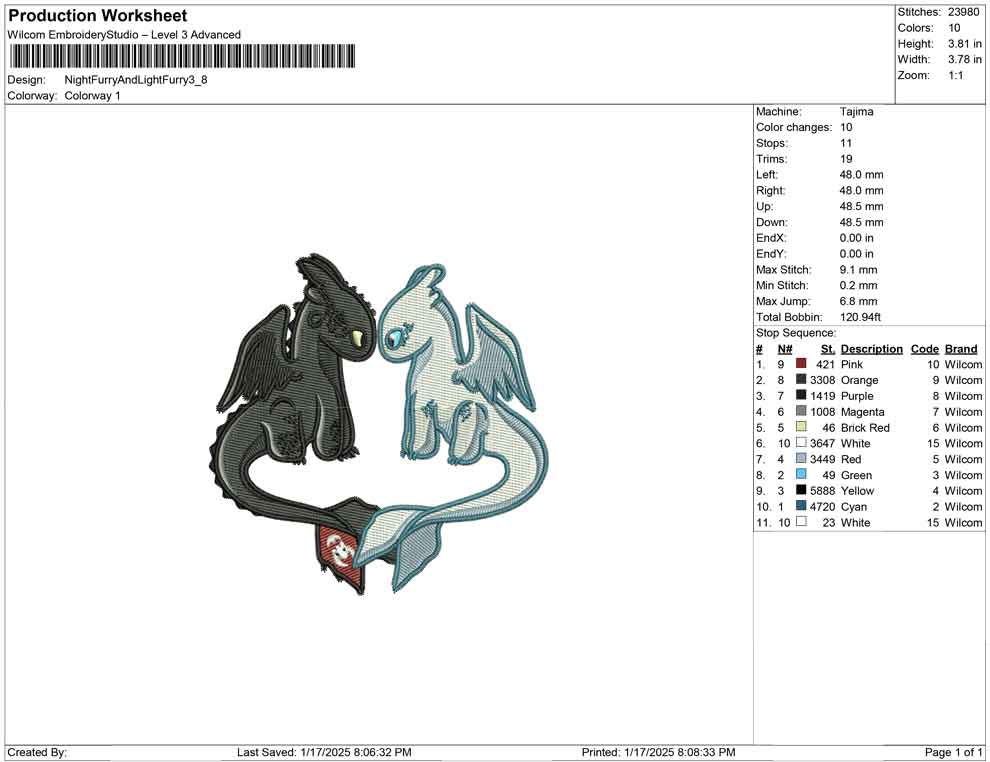Click the design name NightFurryAndLightFurry3_8
This screenshot has height=762, width=990.
click(x=136, y=80)
